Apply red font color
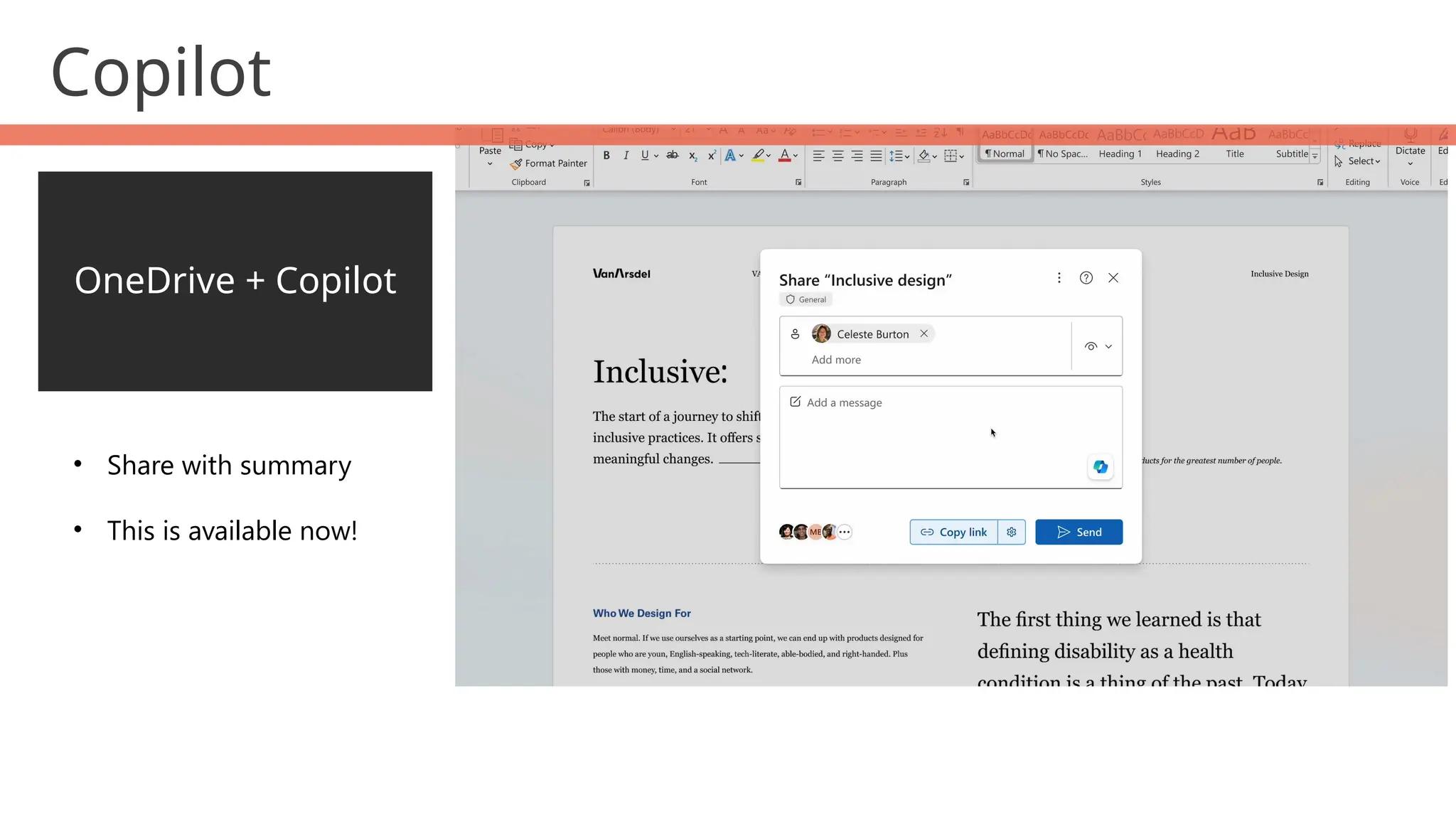The width and height of the screenshot is (1456, 819). 785,156
